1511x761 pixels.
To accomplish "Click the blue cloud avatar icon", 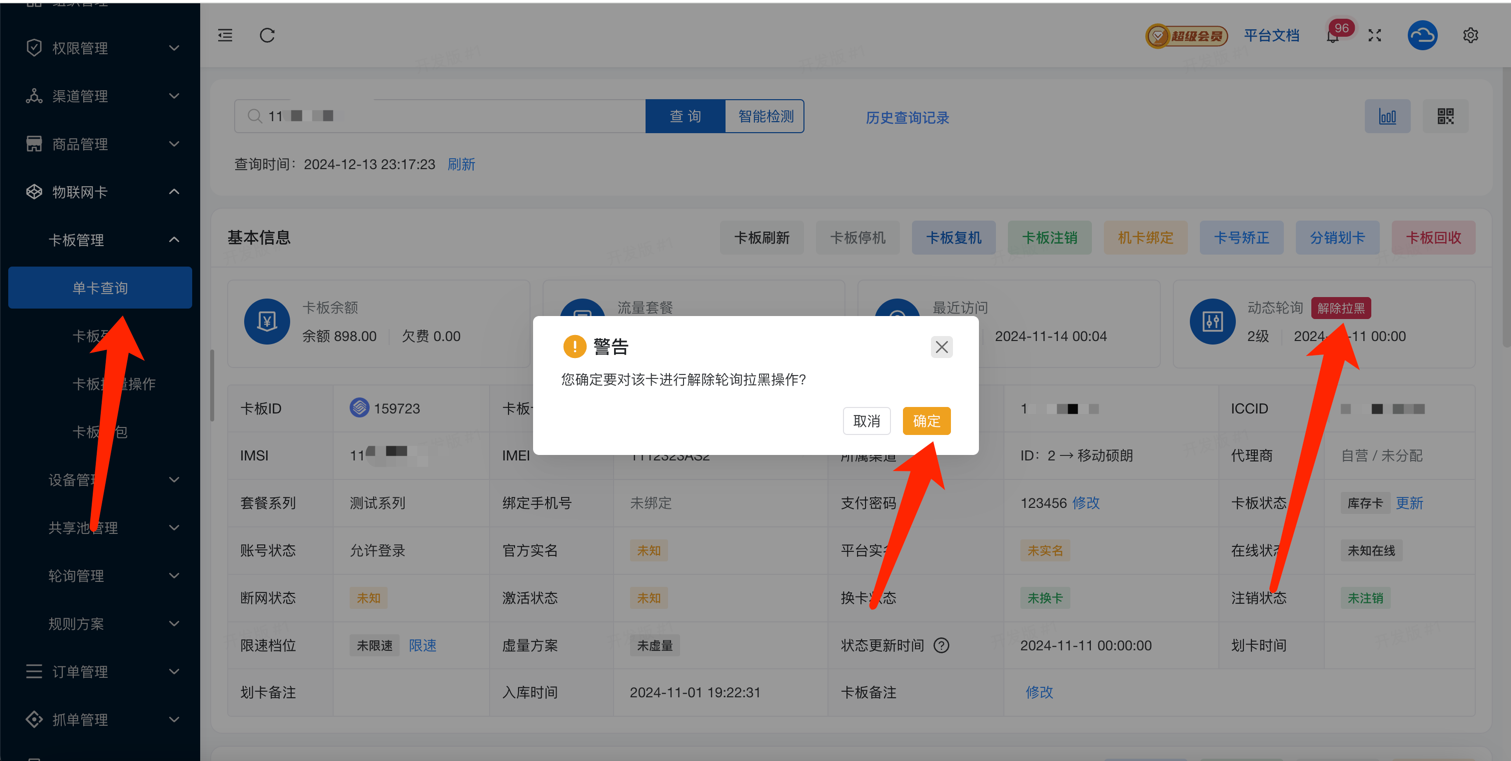I will pos(1422,36).
